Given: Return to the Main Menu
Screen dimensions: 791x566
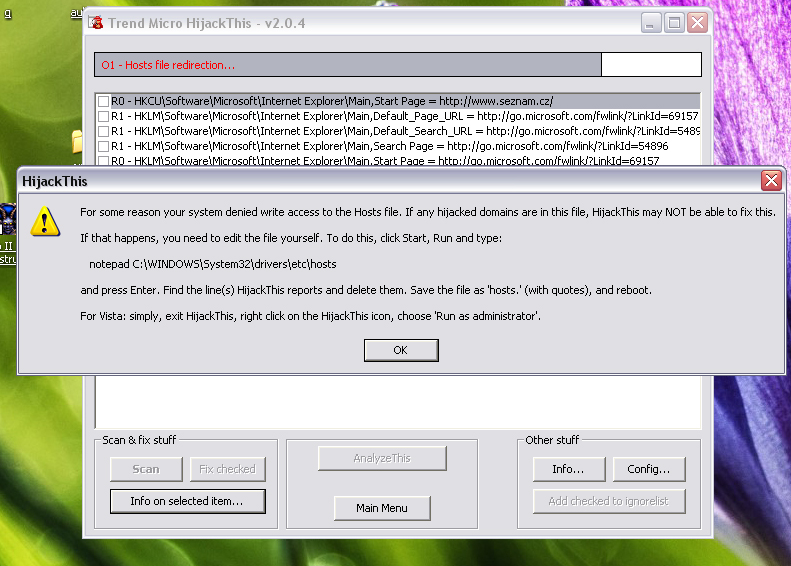Looking at the screenshot, I should [x=382, y=508].
